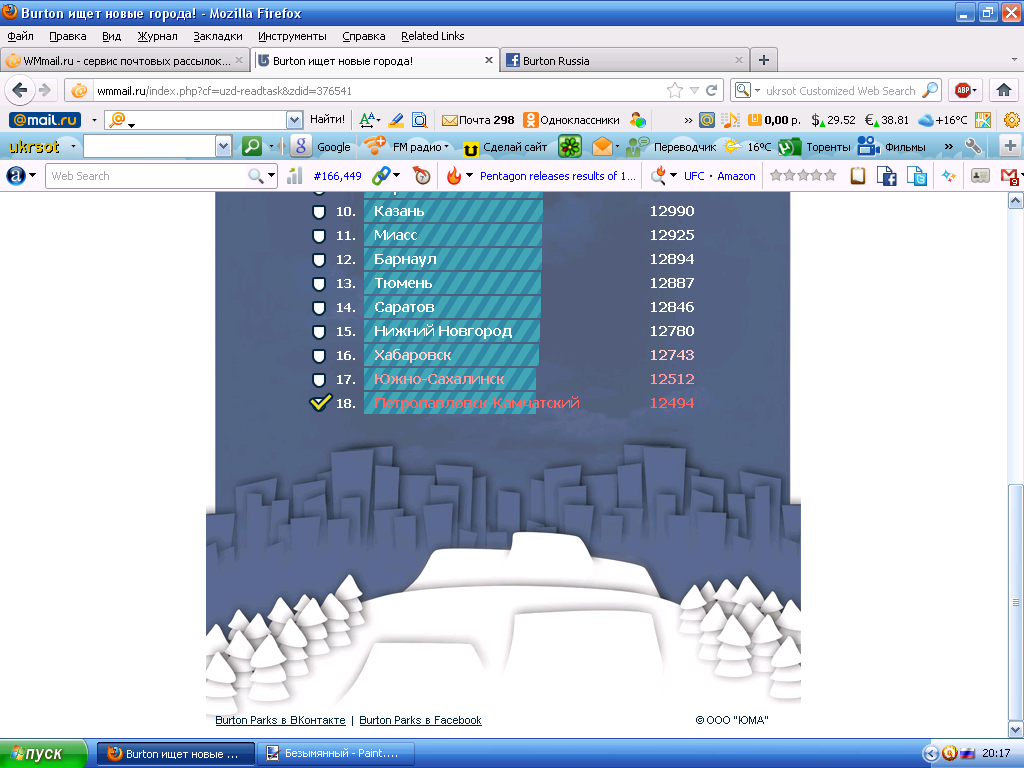
Task: Open the new tab plus button
Action: click(763, 61)
